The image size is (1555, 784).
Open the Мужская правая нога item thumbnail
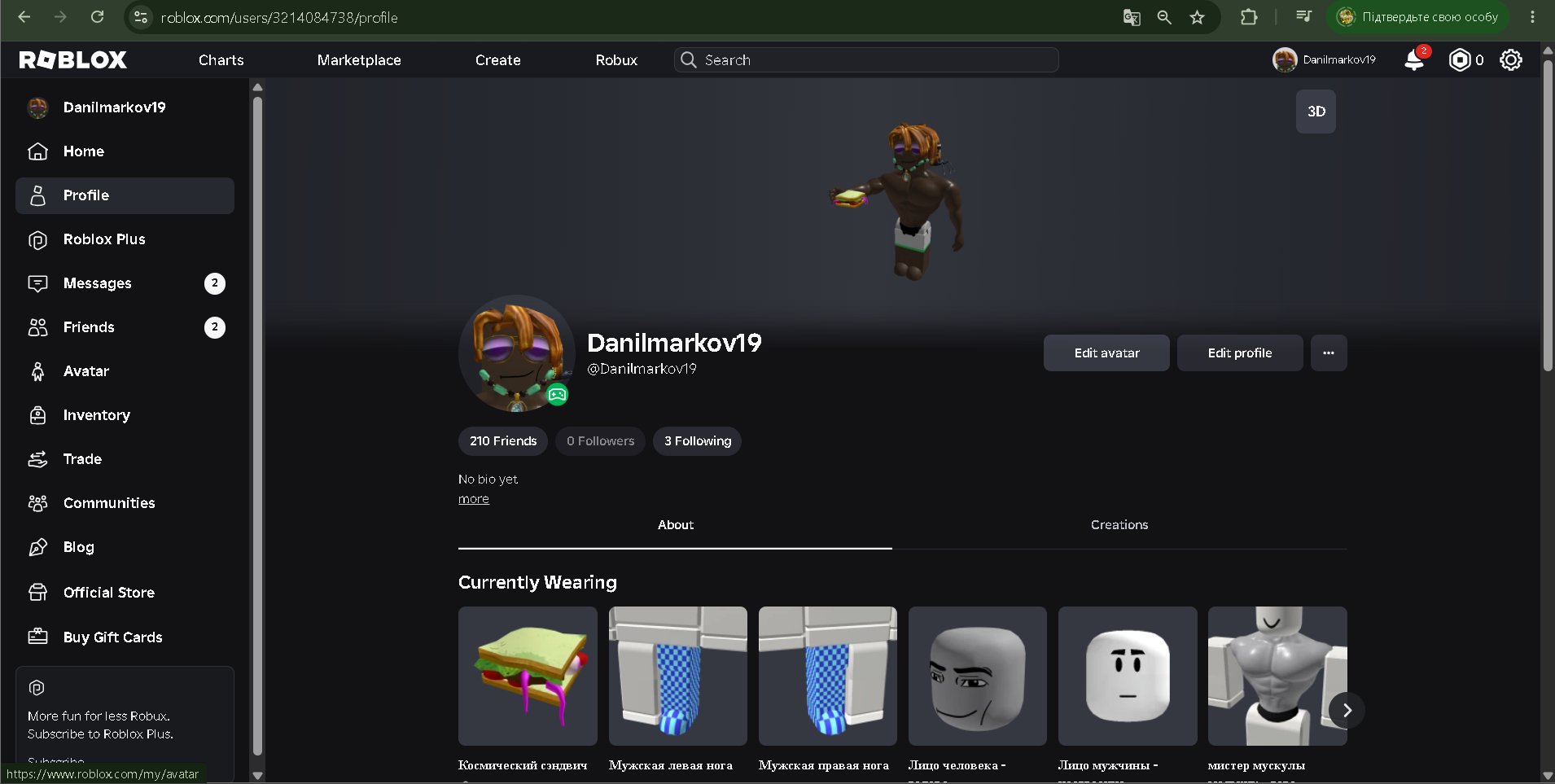click(828, 676)
